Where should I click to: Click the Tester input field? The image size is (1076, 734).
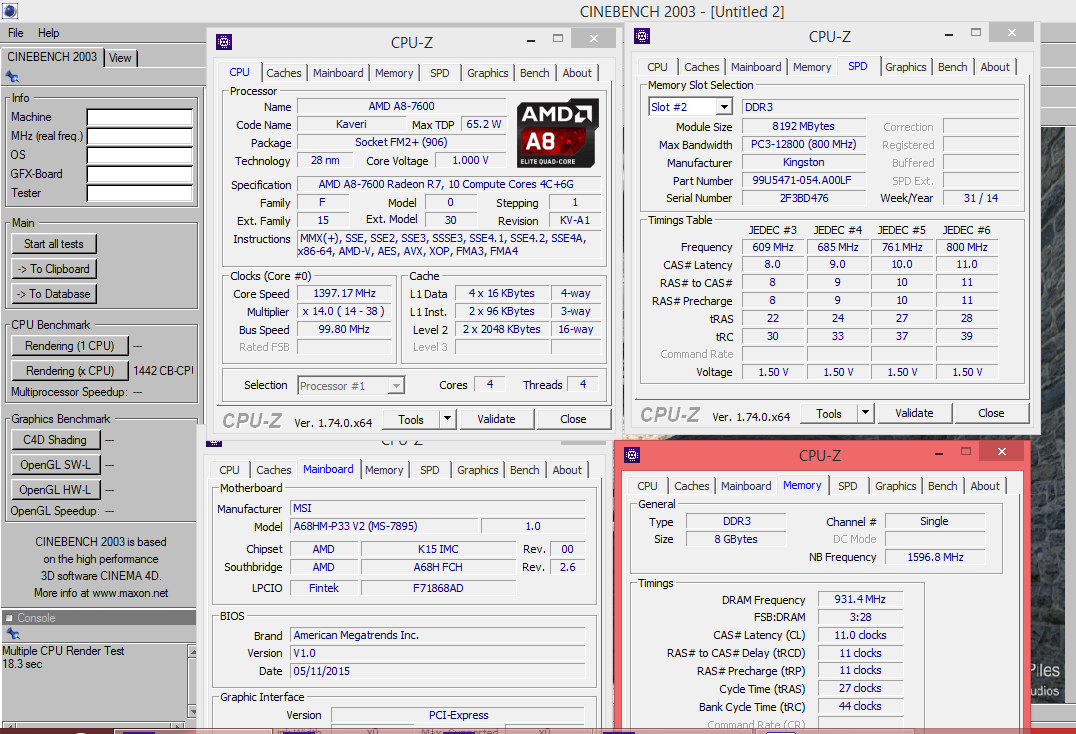click(139, 193)
